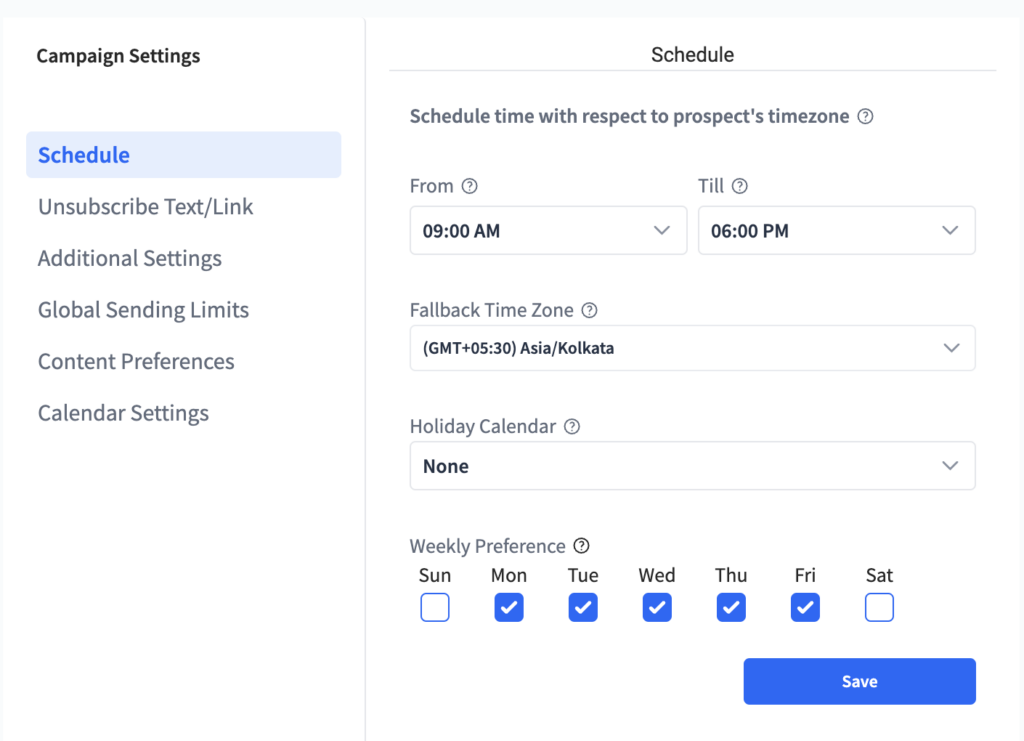Click help icon next to Fallback Time Zone

click(589, 310)
